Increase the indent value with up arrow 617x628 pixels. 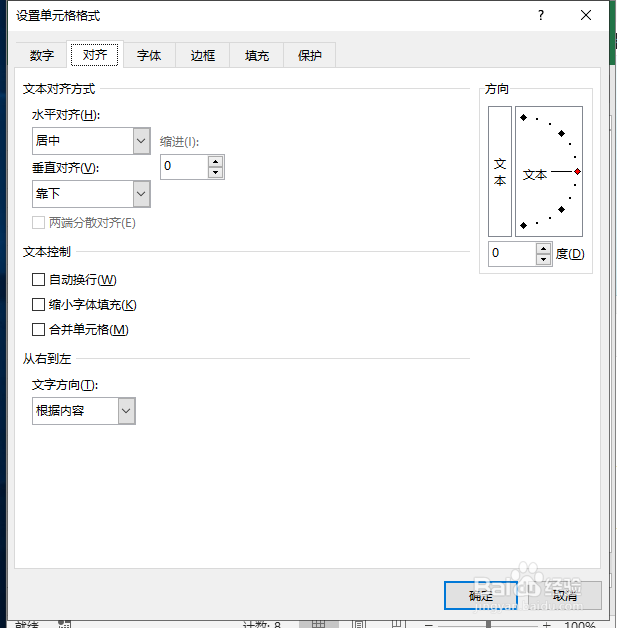tap(215, 161)
